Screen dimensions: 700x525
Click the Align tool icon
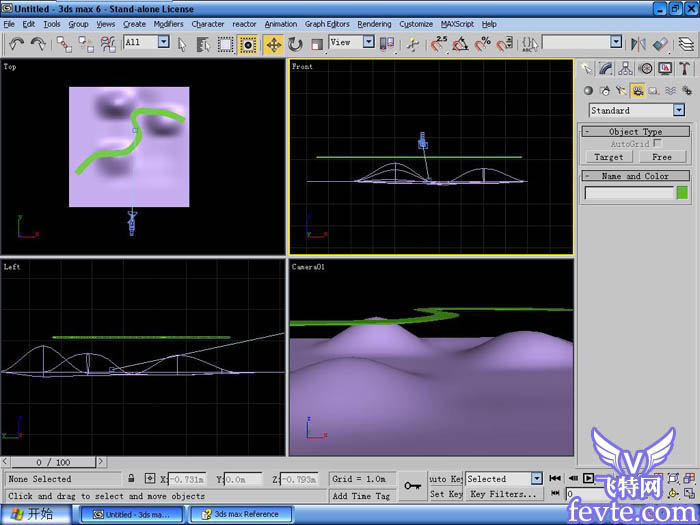tap(660, 44)
